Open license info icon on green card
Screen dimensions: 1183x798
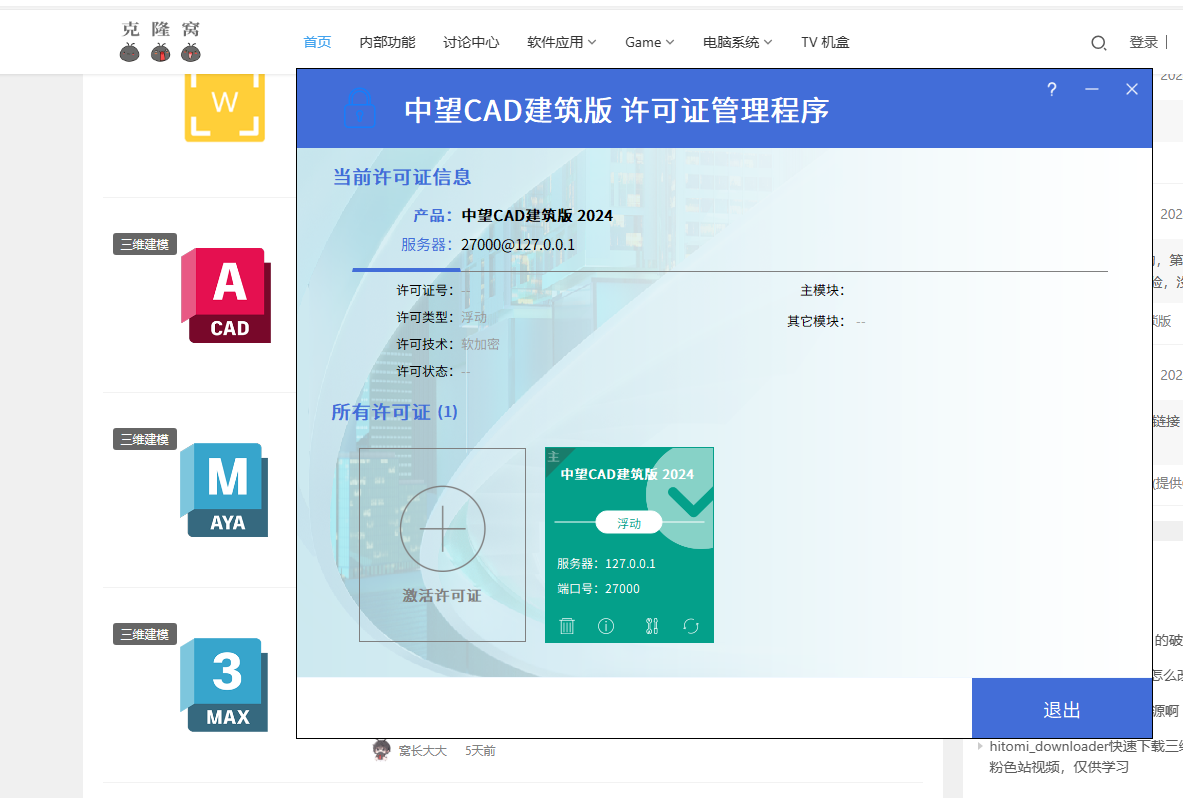[x=606, y=626]
